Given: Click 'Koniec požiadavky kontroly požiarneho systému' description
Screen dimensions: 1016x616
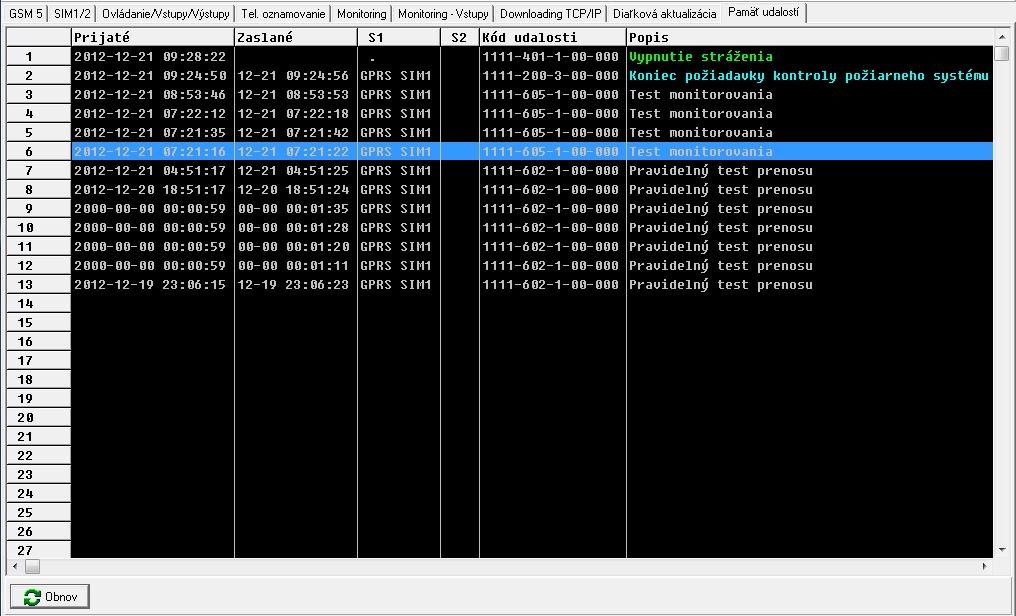Looking at the screenshot, I should pos(809,76).
